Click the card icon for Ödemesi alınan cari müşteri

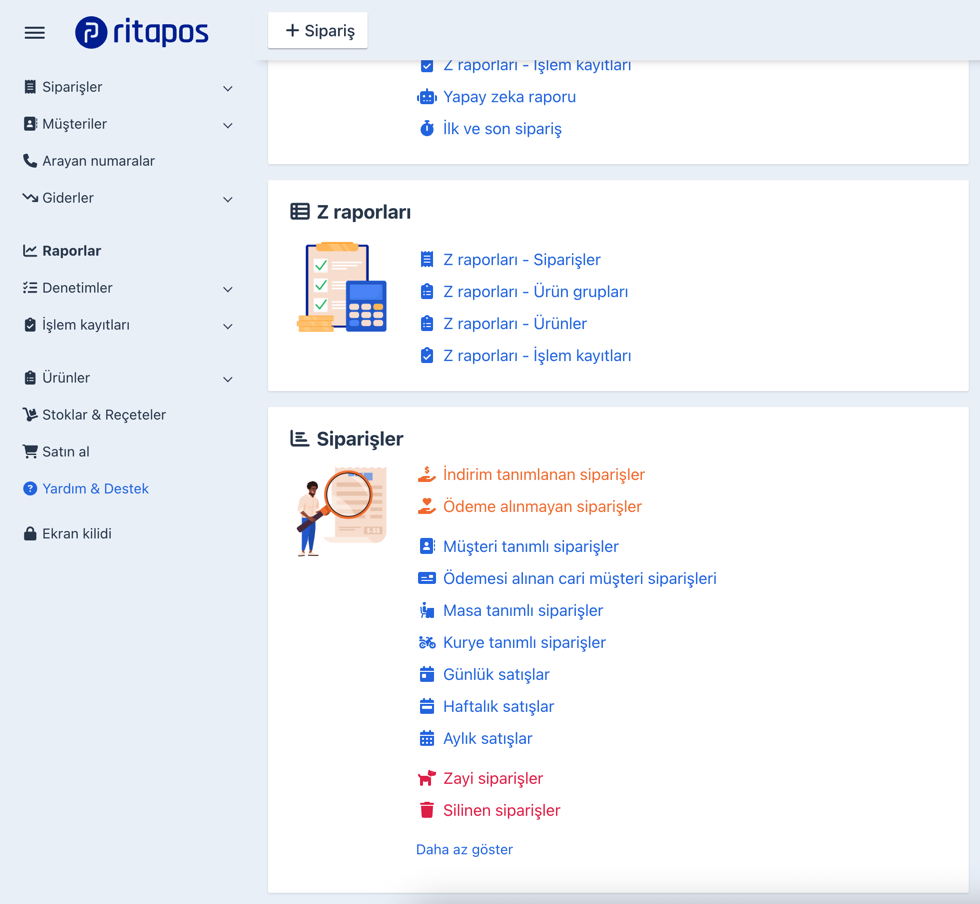(427, 579)
